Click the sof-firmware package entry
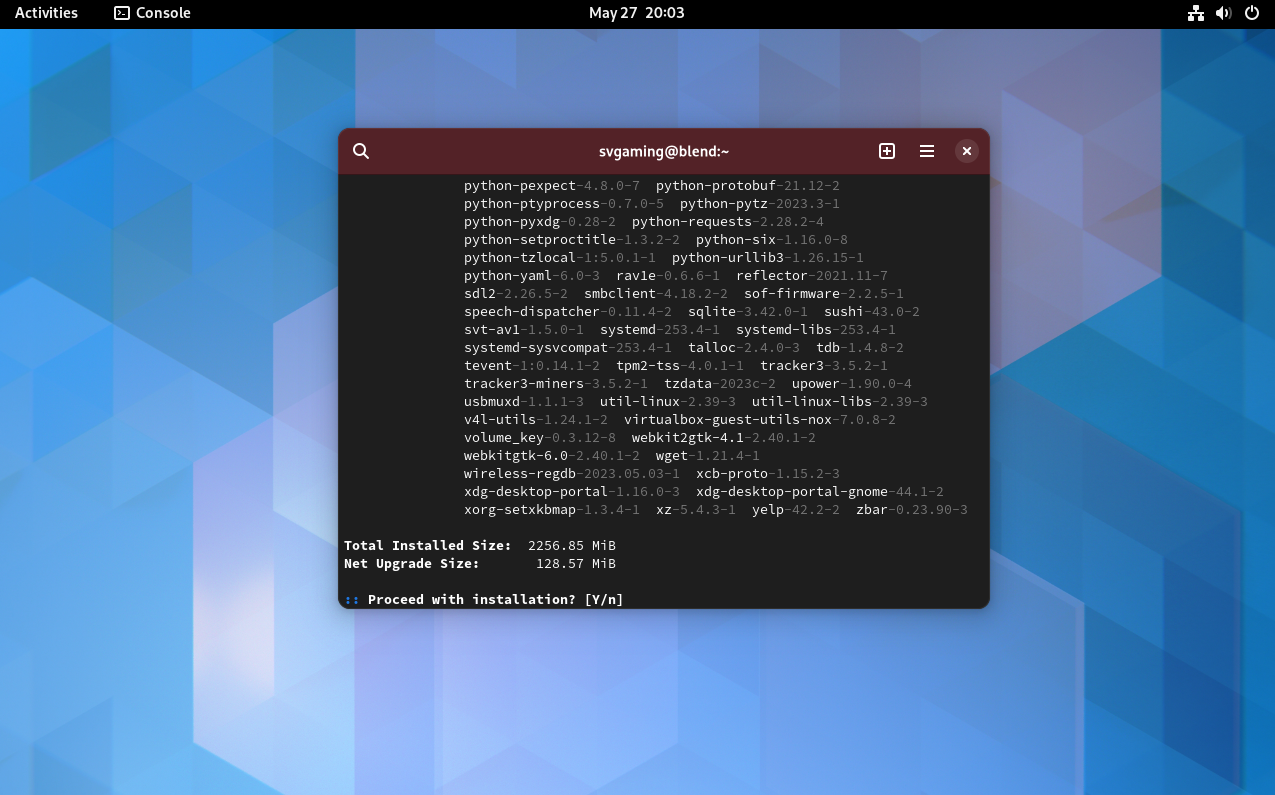The image size is (1275, 795). [792, 294]
